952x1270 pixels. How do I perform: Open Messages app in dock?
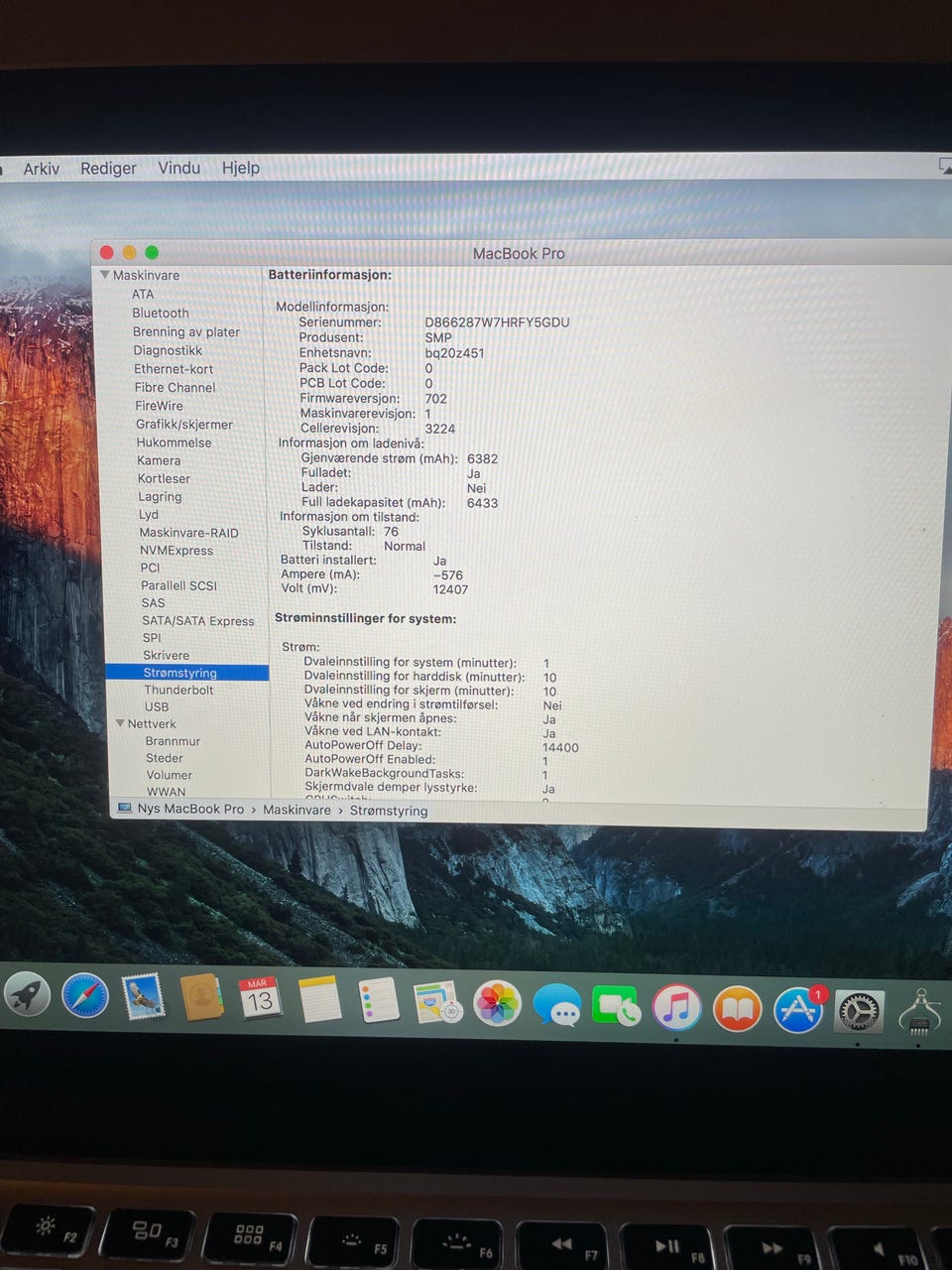[x=556, y=1006]
